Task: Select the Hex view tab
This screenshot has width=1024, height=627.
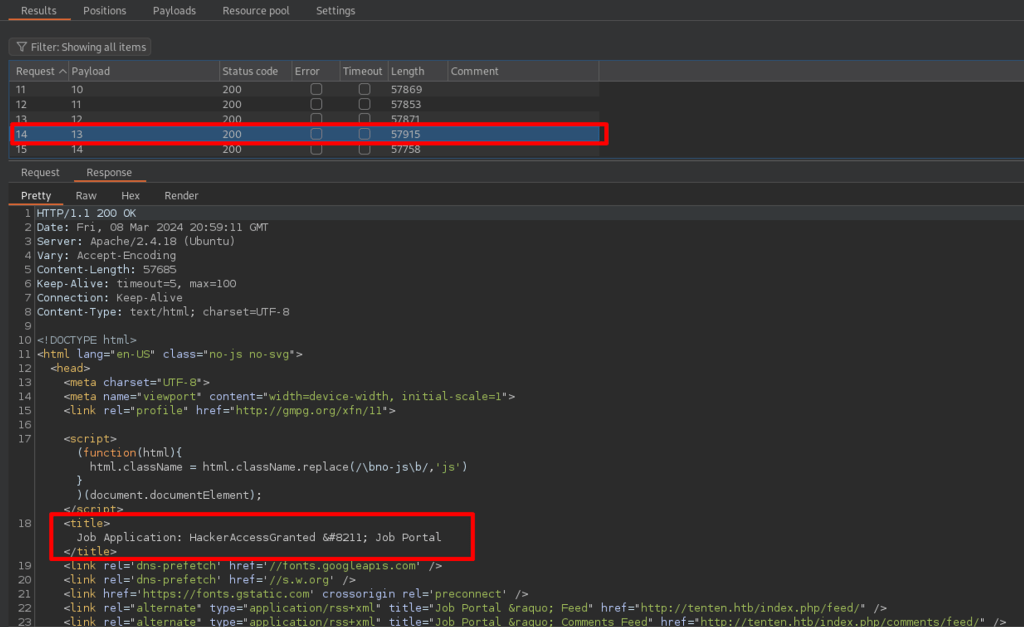Action: tap(130, 196)
